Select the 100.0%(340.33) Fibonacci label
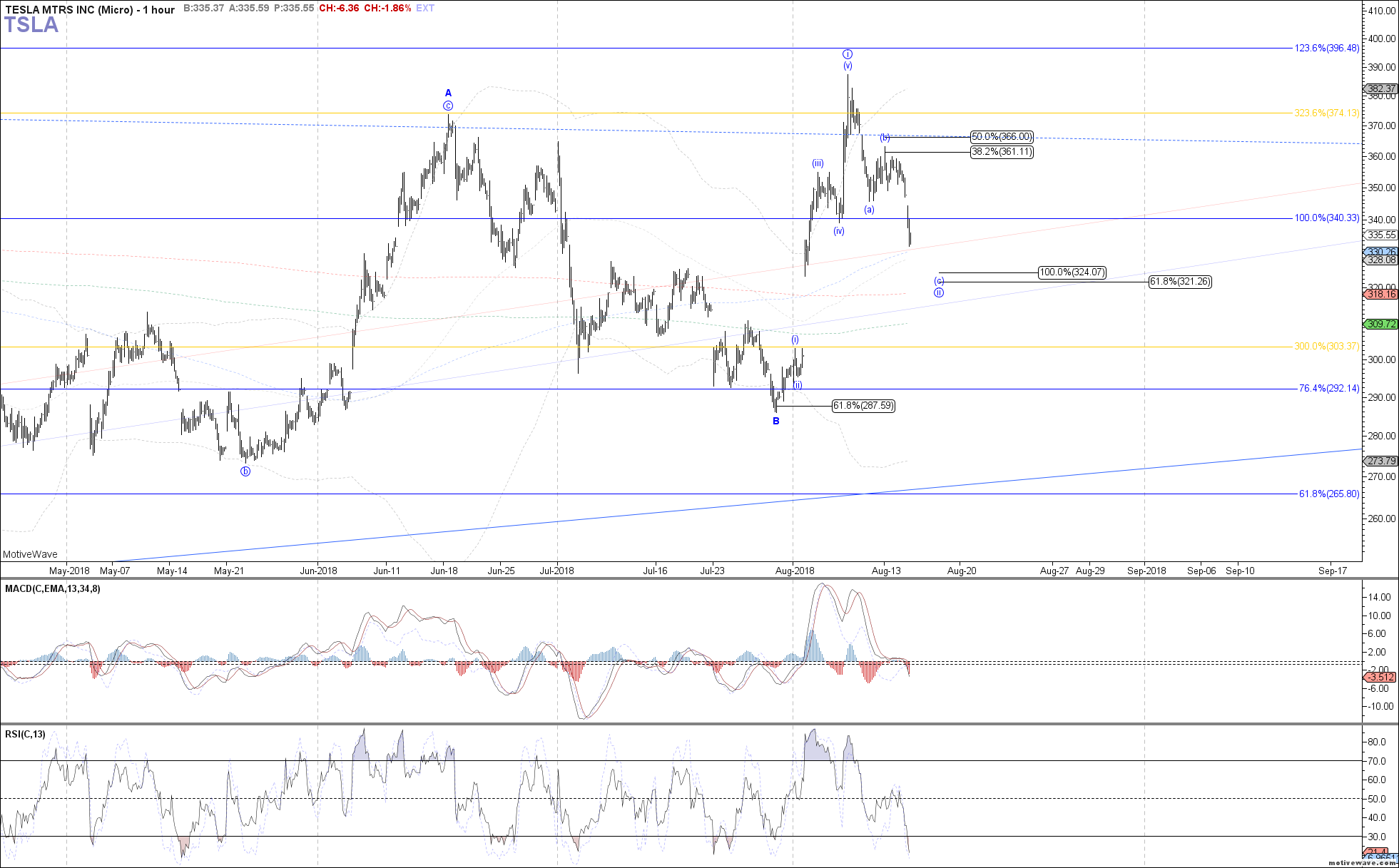1399x868 pixels. coord(1327,218)
